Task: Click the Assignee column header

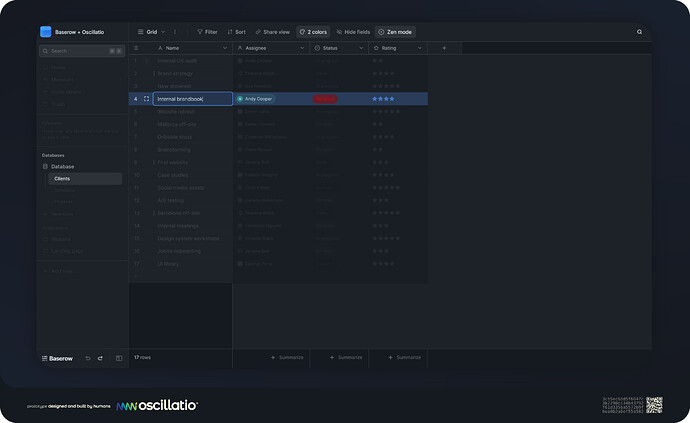Action: point(271,48)
